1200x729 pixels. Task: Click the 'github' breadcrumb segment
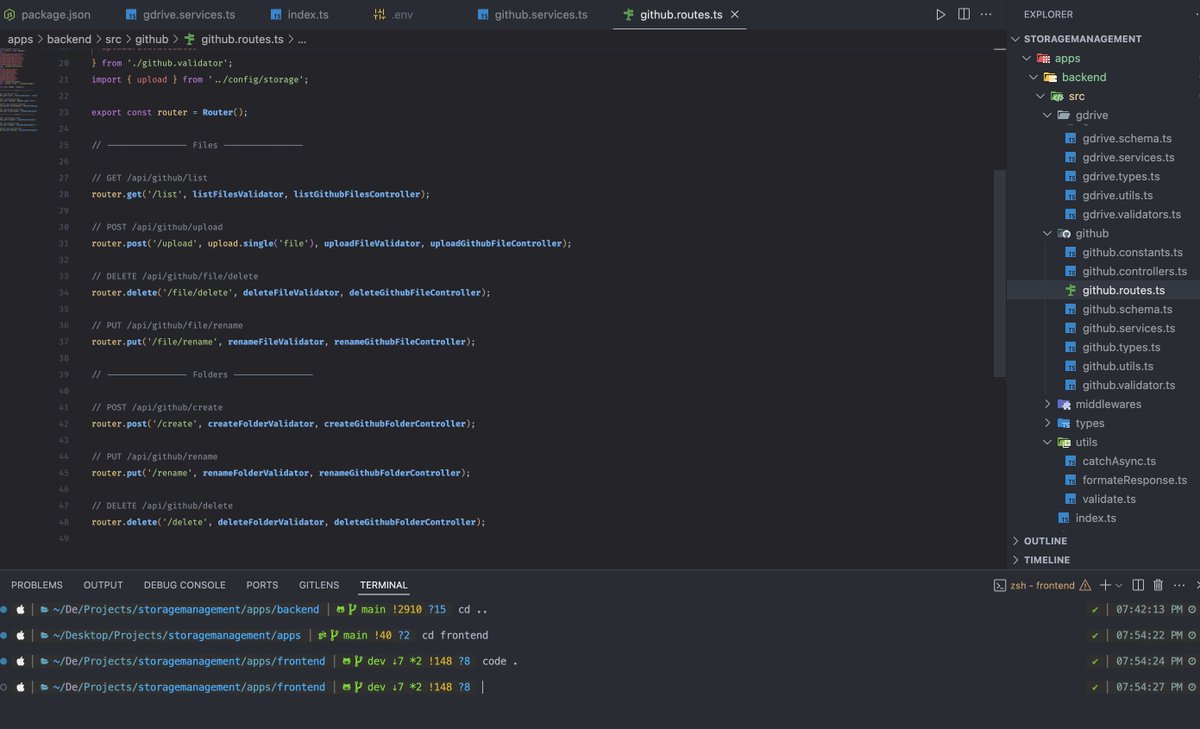click(x=151, y=39)
